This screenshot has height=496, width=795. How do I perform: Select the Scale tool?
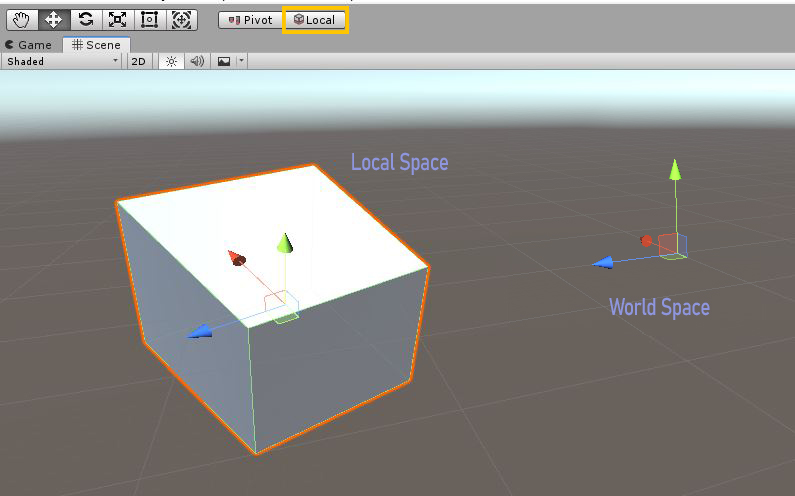(x=118, y=20)
